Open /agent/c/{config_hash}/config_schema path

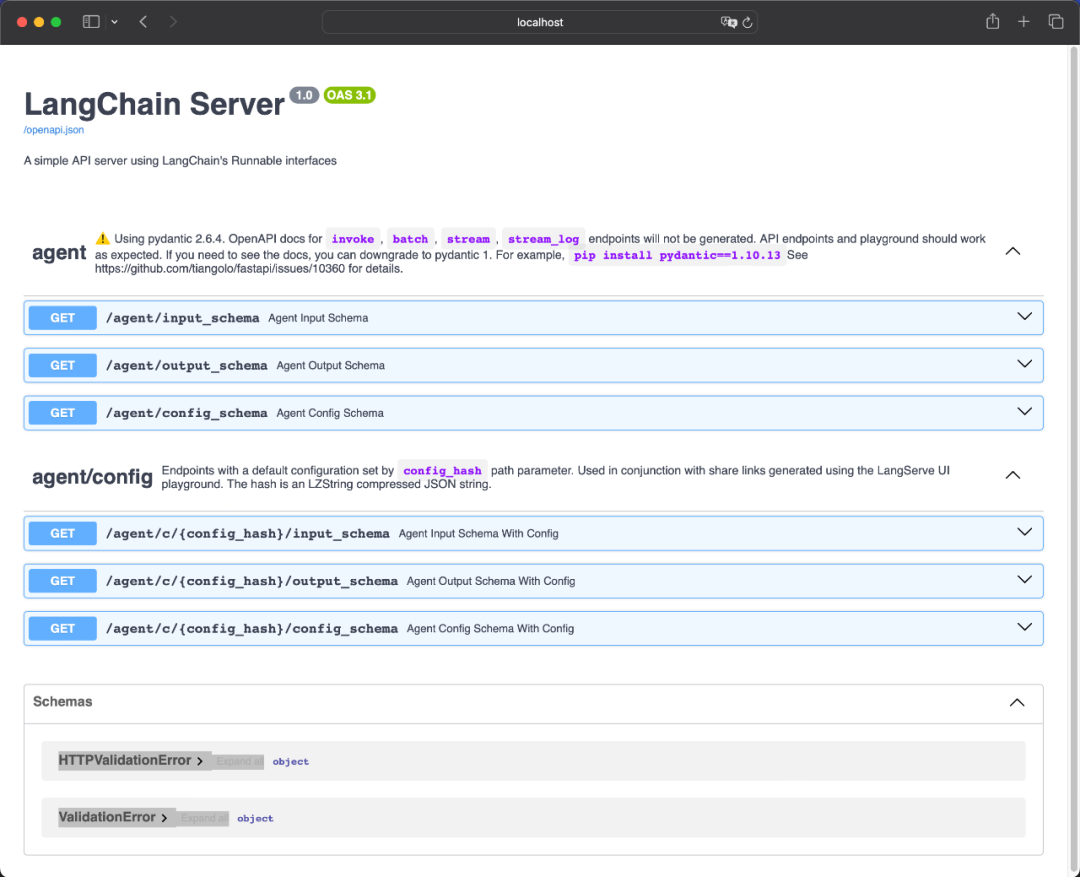pos(252,628)
